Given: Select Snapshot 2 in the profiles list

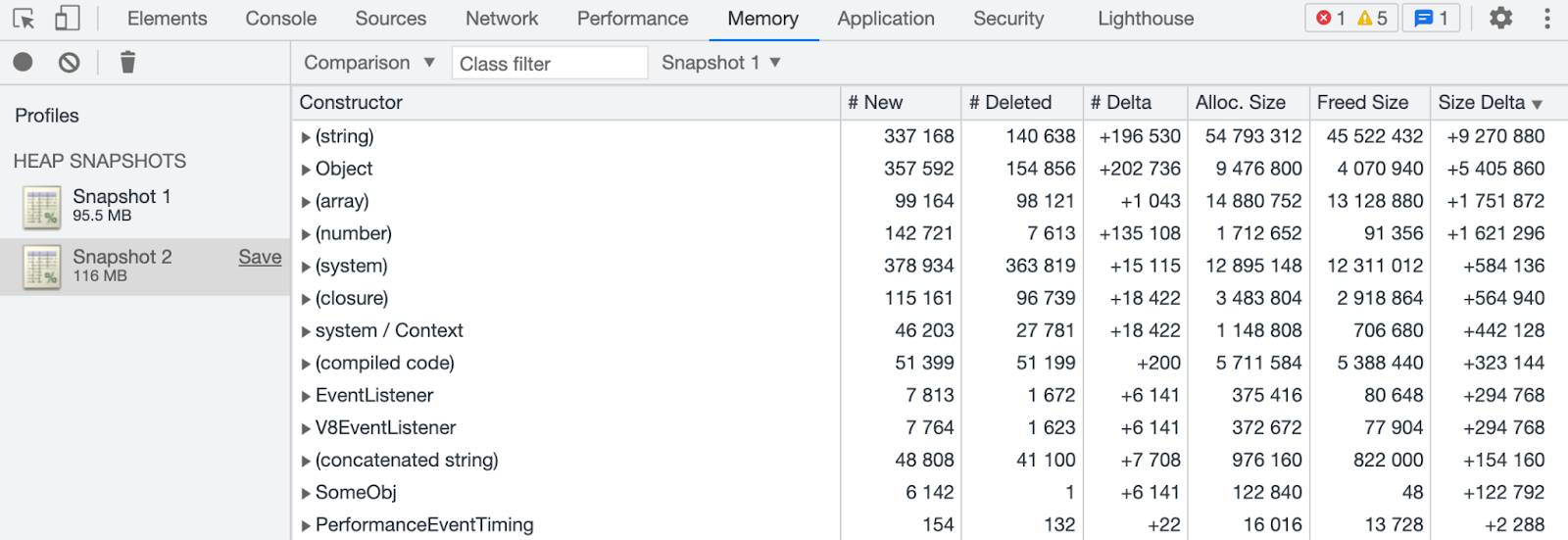Looking at the screenshot, I should (145, 266).
